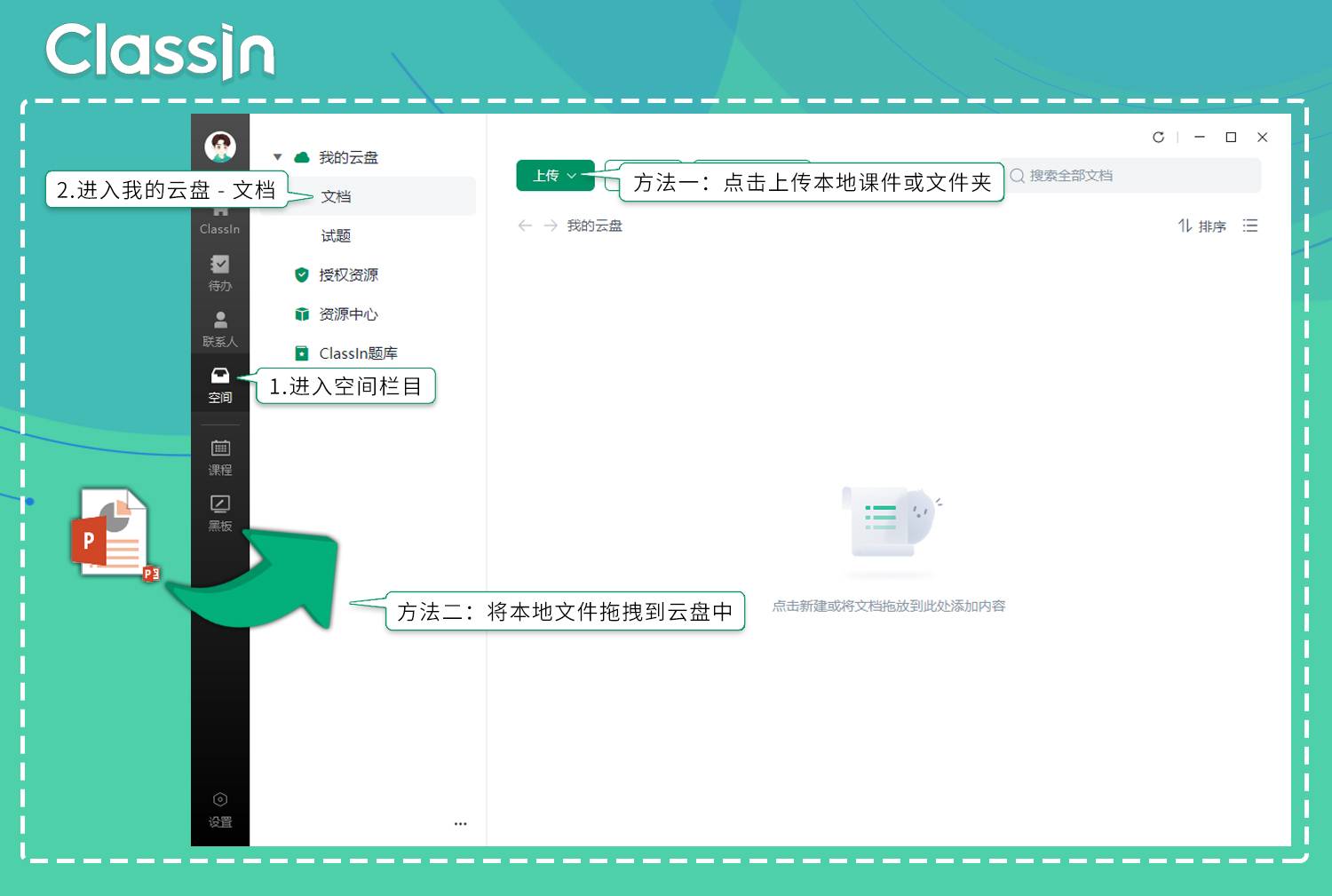Click the 搜索全部文档 search field
The image size is (1332, 896).
(1134, 176)
